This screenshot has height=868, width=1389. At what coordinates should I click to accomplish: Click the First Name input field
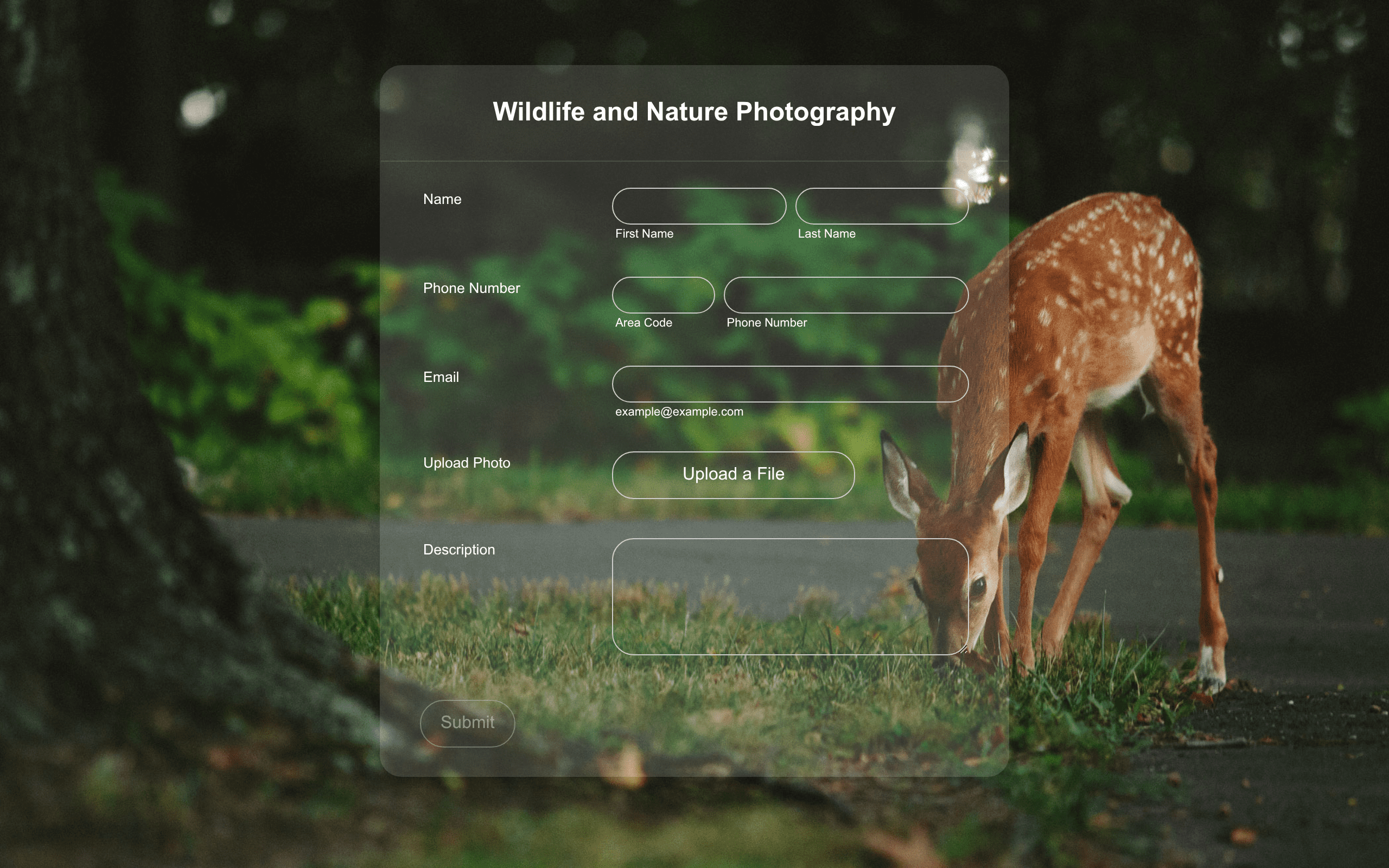tap(698, 206)
